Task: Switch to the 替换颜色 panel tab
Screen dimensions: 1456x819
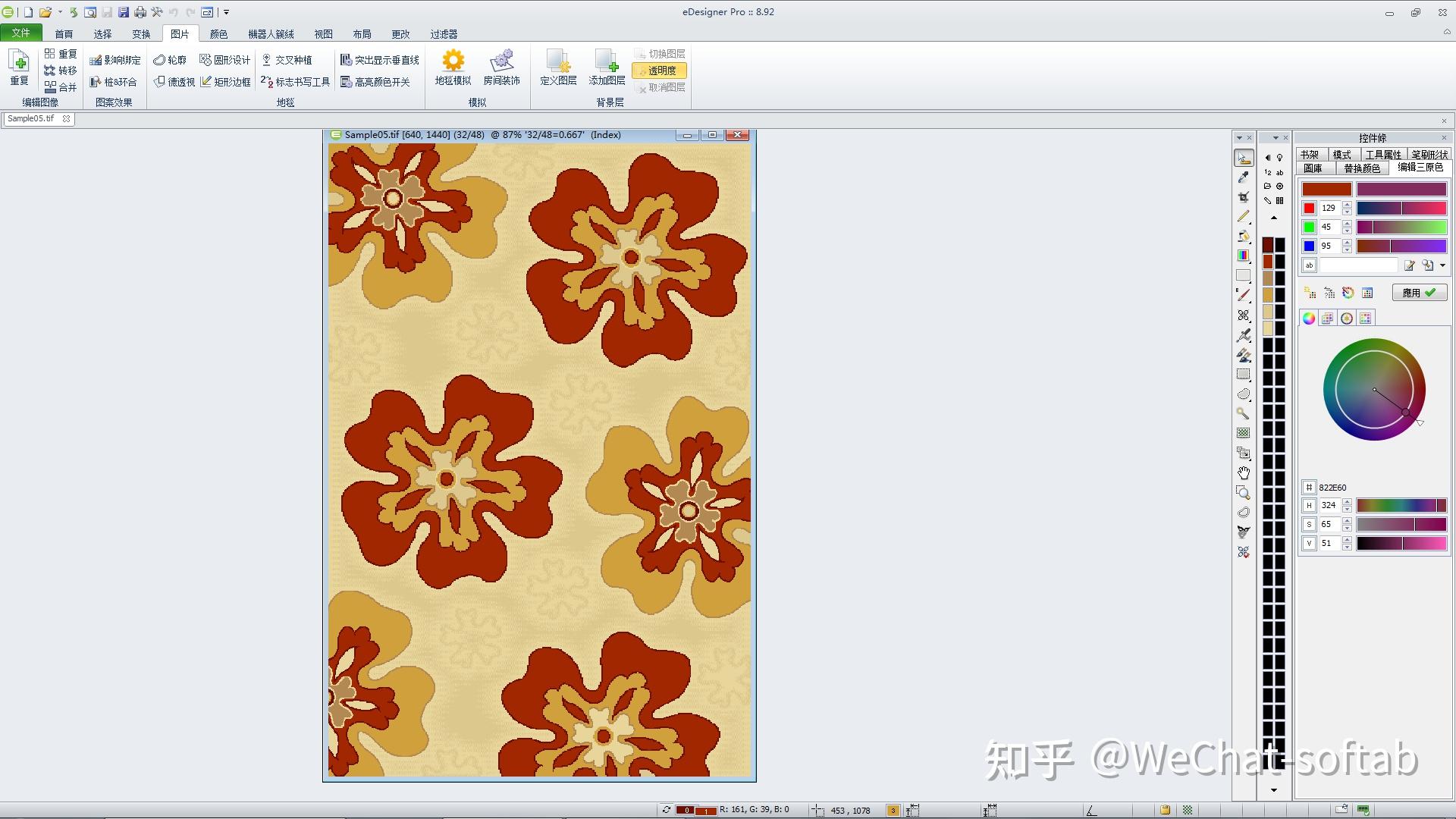Action: tap(1361, 168)
